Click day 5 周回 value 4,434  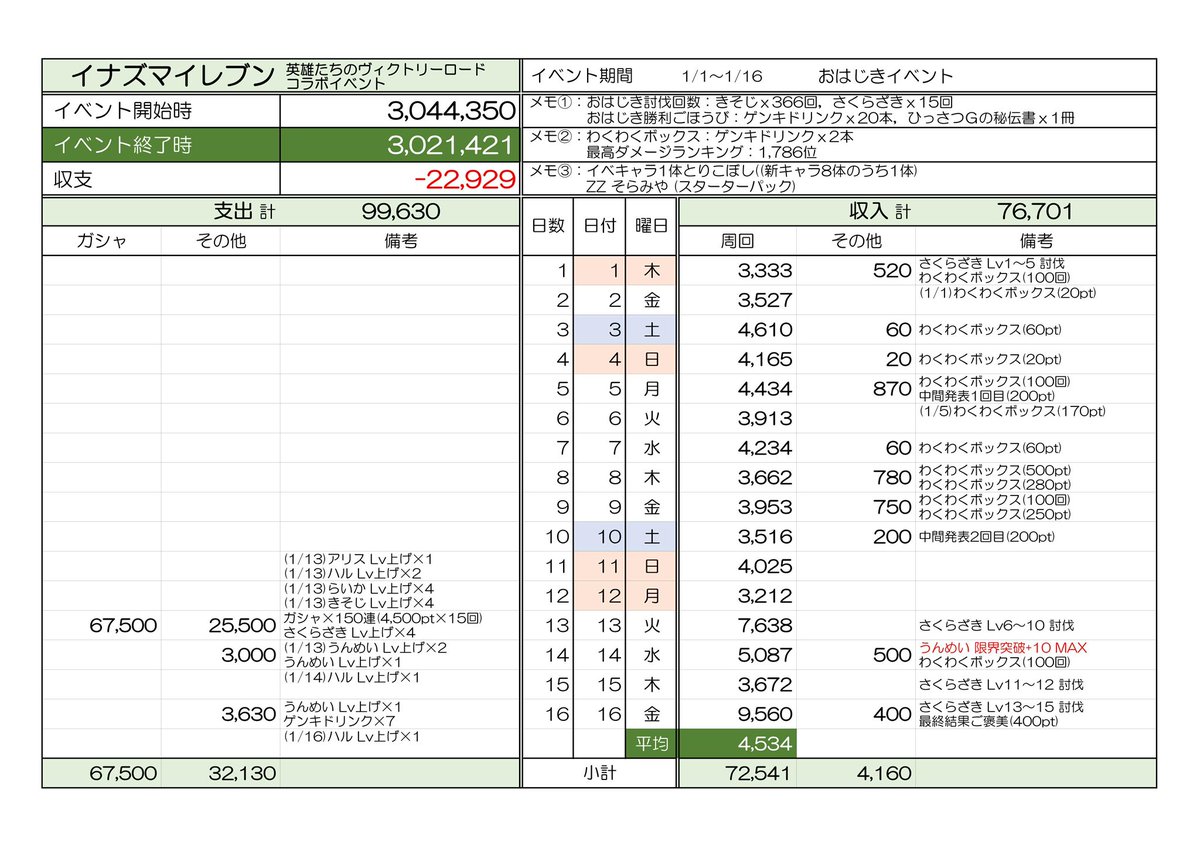[x=765, y=389]
